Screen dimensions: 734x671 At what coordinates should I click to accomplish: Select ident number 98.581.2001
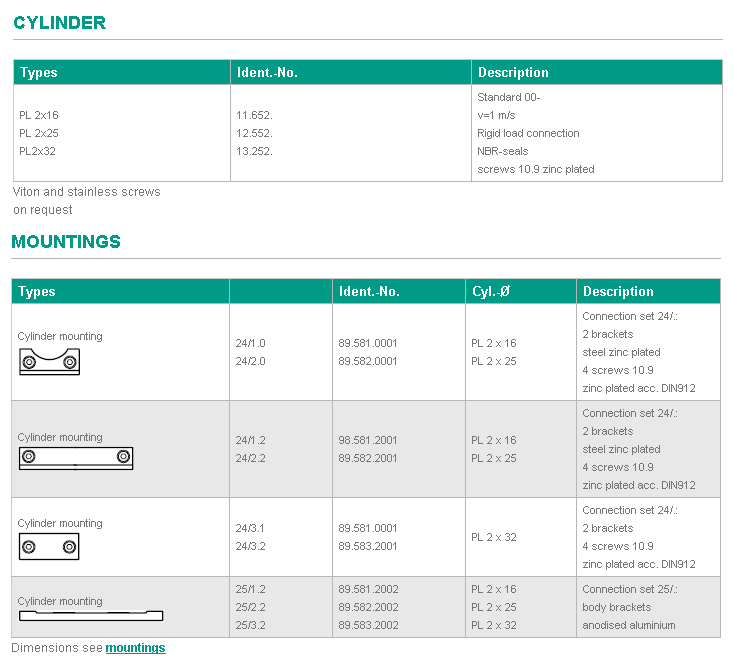tap(368, 440)
